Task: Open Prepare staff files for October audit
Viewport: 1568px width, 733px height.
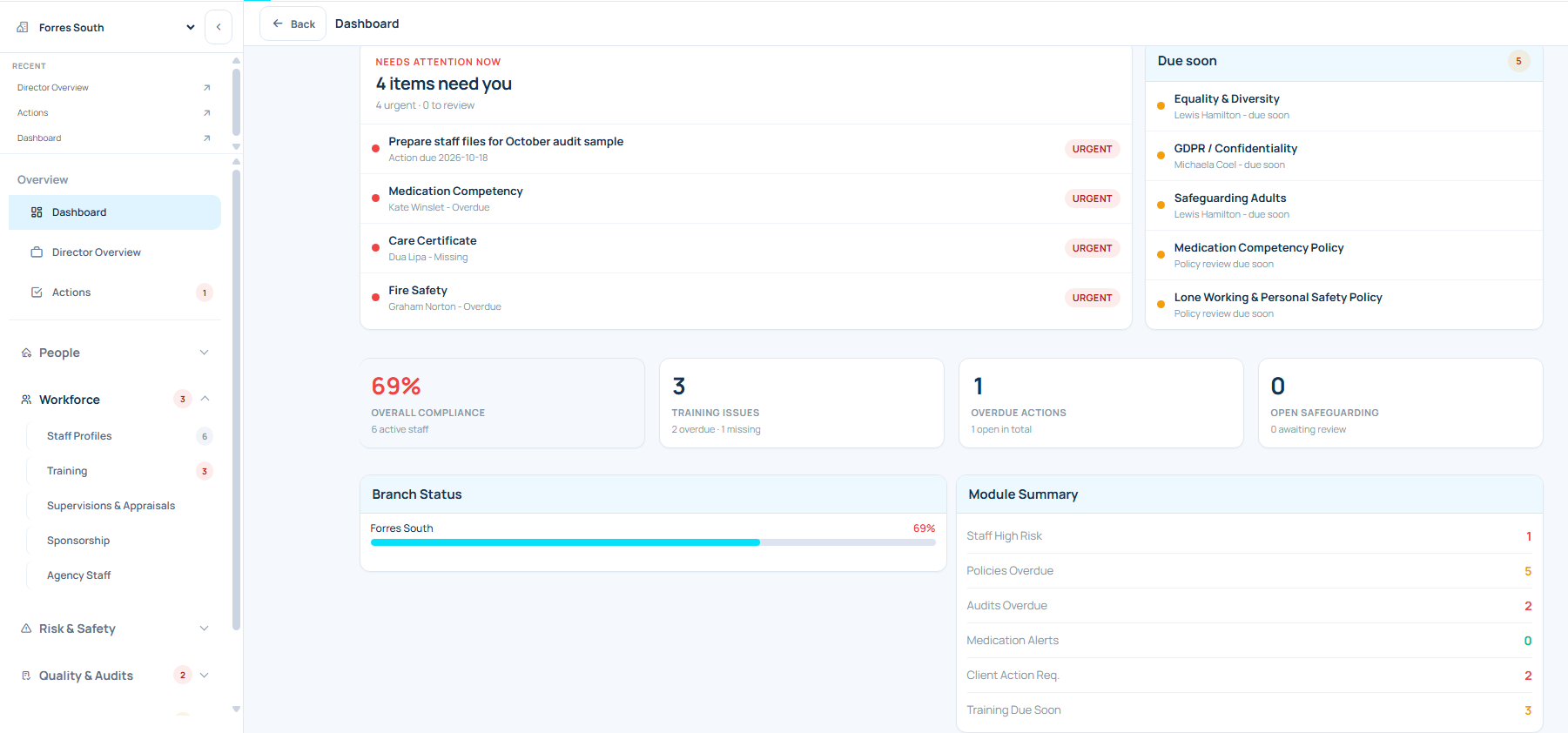Action: [745, 149]
